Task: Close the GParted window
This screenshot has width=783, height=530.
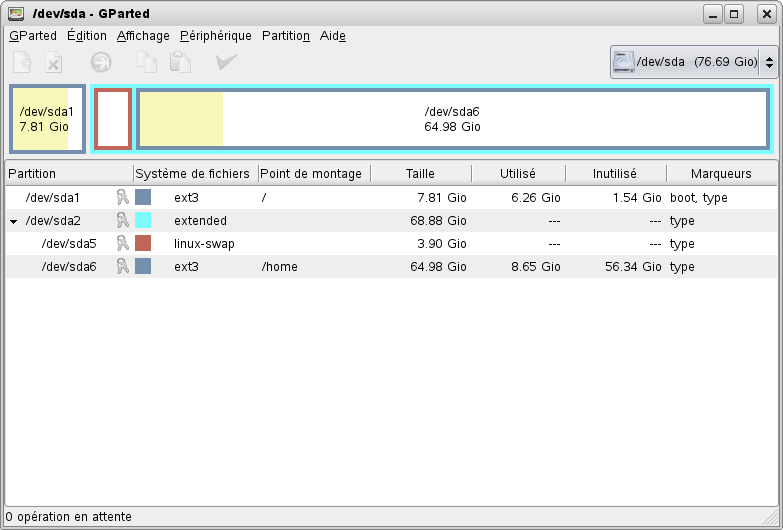Action: point(767,14)
